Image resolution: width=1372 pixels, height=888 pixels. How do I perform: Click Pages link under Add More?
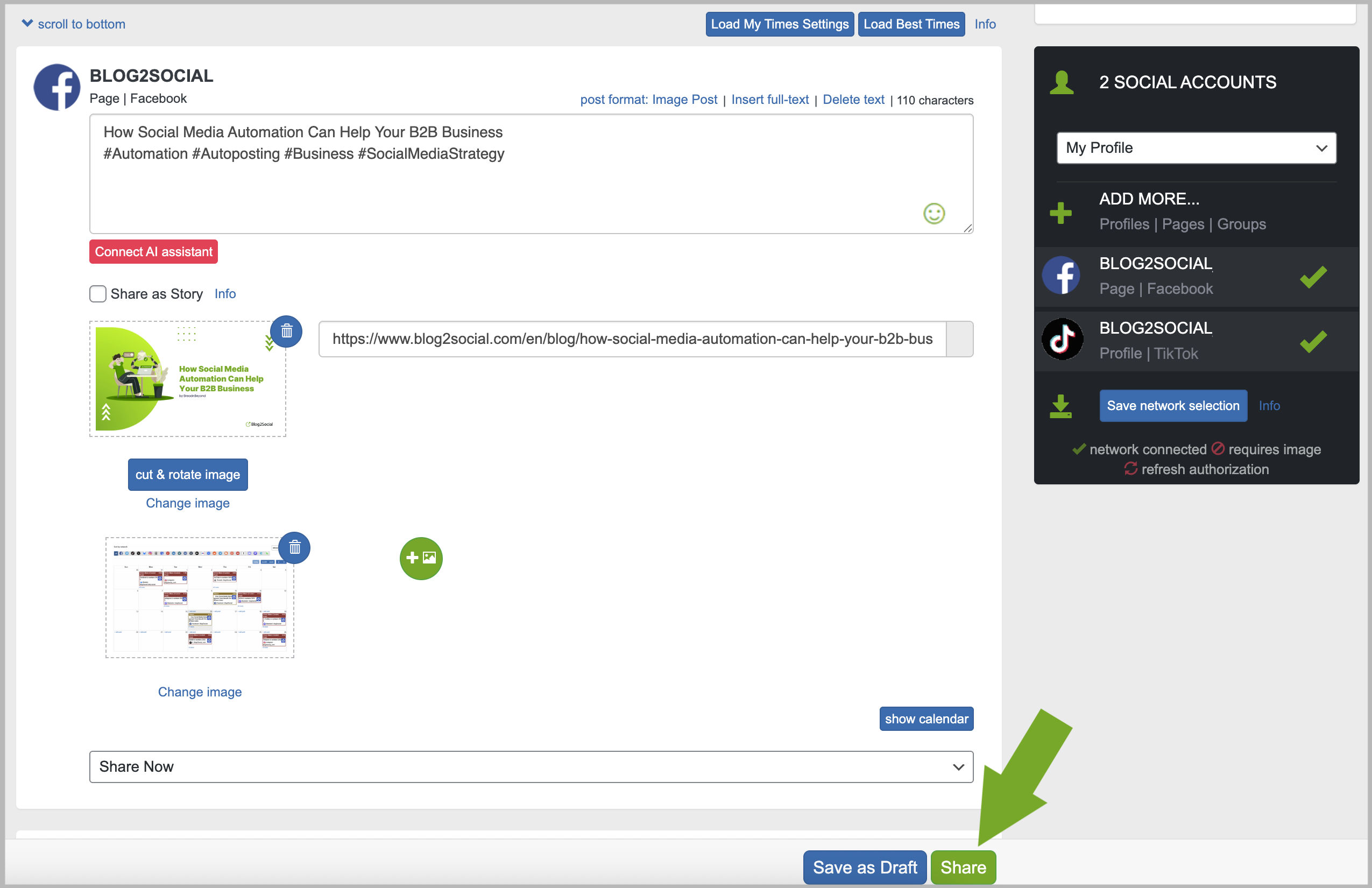(x=1183, y=224)
